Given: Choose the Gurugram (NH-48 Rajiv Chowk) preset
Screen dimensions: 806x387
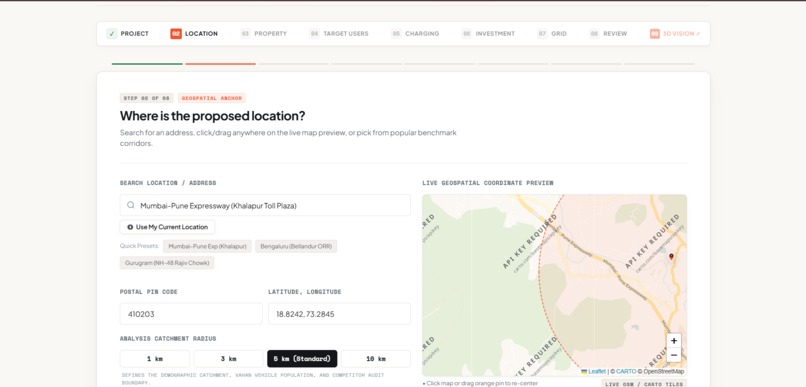Looking at the screenshot, I should pyautogui.click(x=167, y=263).
